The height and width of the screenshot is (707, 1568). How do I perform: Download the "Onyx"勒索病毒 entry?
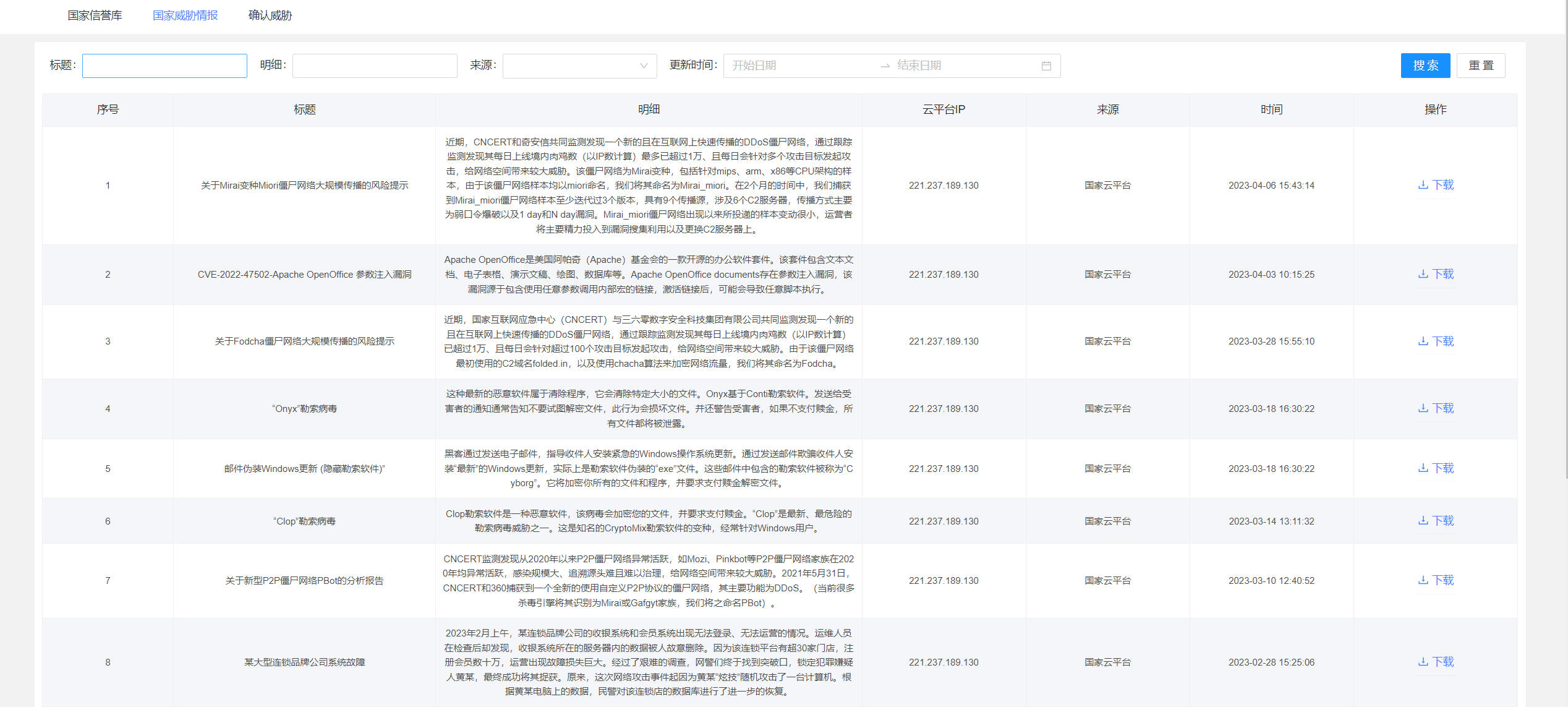(1436, 408)
